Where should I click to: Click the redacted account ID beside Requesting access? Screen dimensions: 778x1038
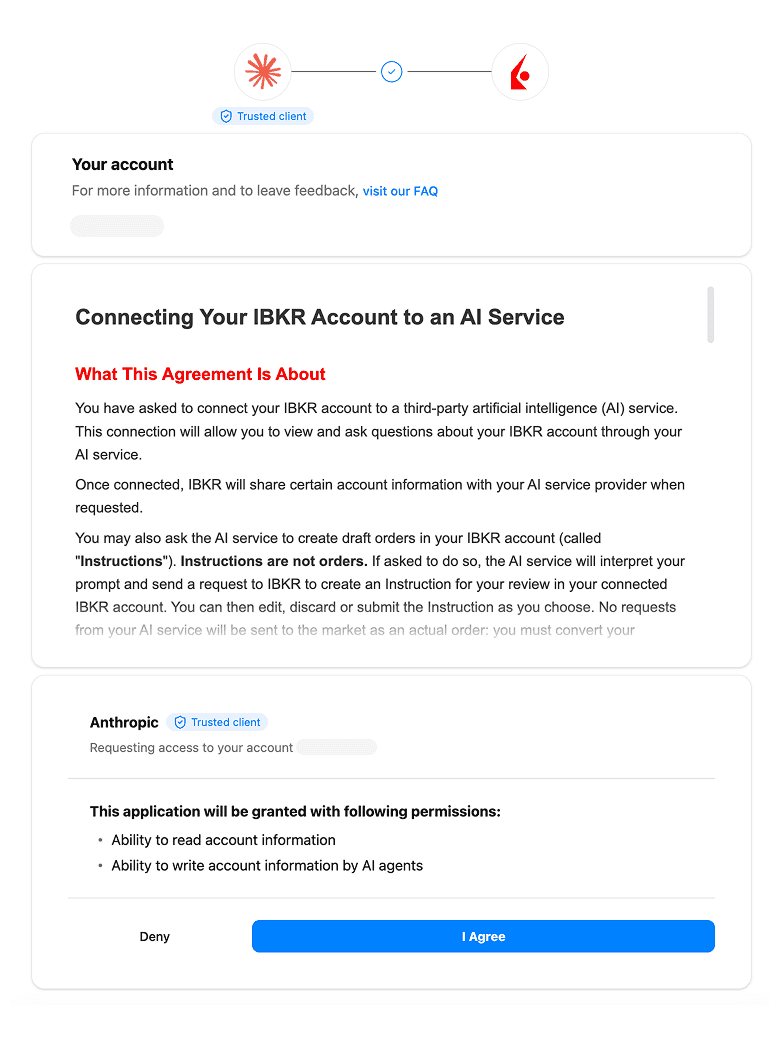(x=336, y=747)
